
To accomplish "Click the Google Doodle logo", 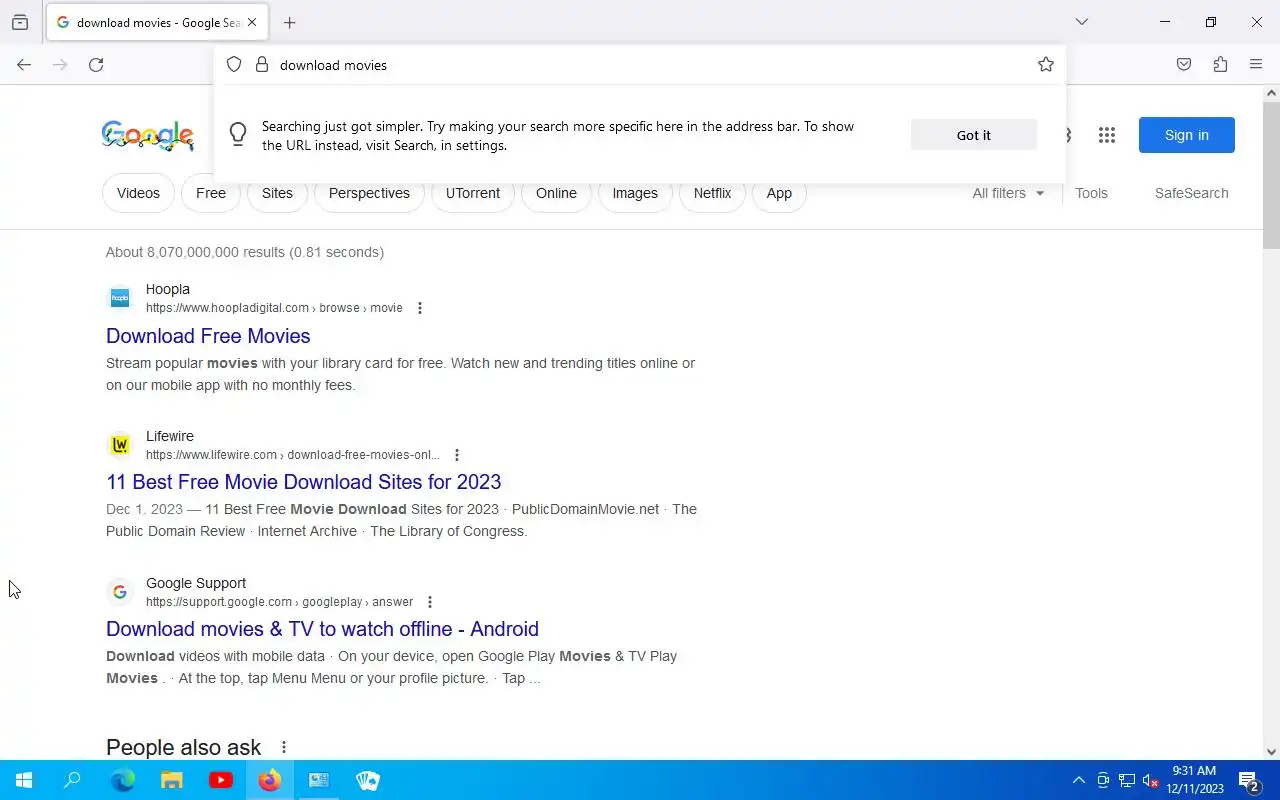I will coord(148,135).
